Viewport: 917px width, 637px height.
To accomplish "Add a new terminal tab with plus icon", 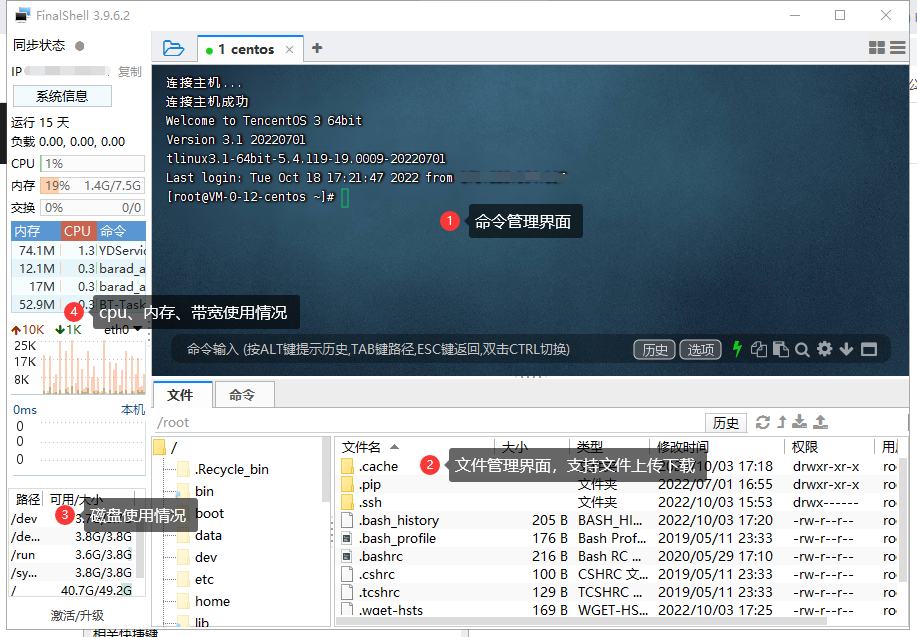I will (x=317, y=48).
